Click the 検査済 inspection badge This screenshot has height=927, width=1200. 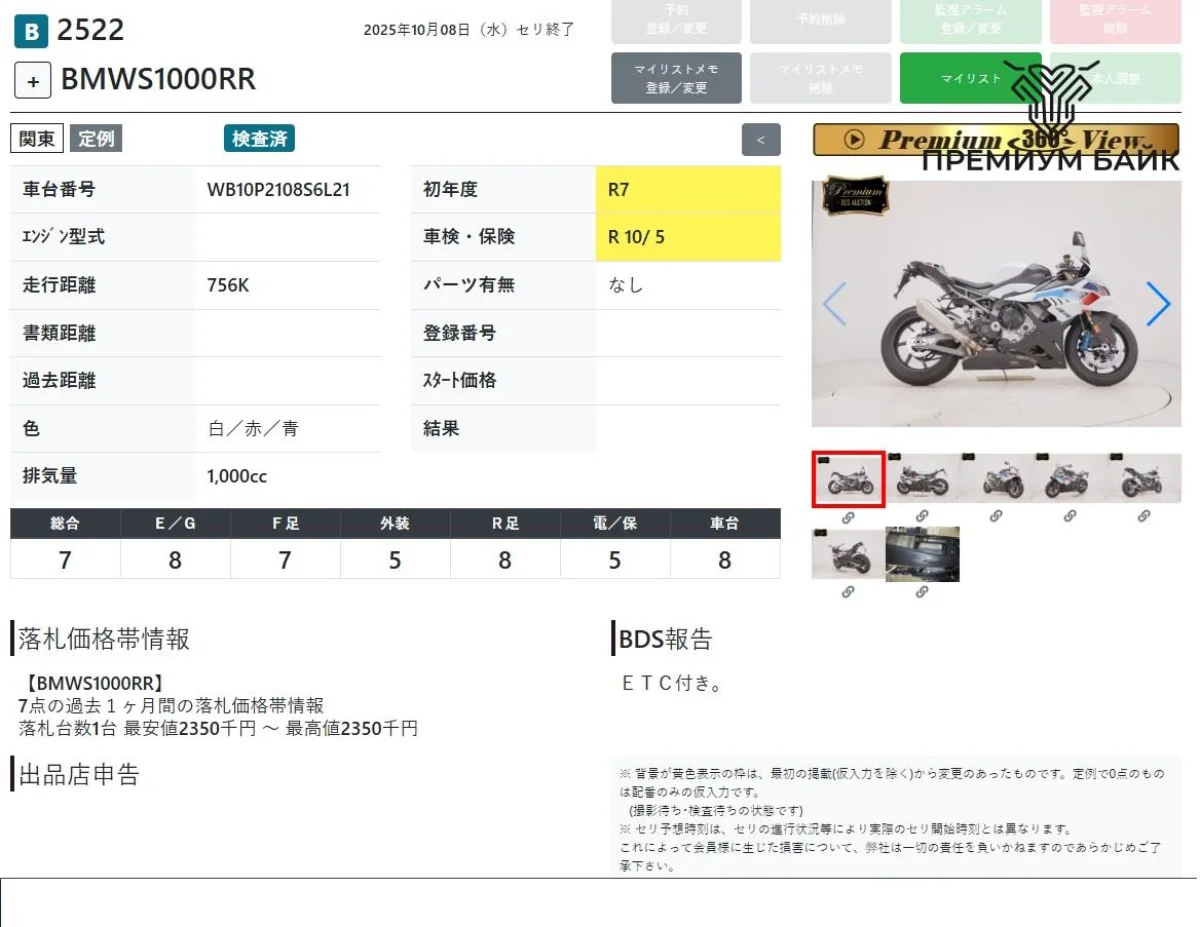point(259,139)
